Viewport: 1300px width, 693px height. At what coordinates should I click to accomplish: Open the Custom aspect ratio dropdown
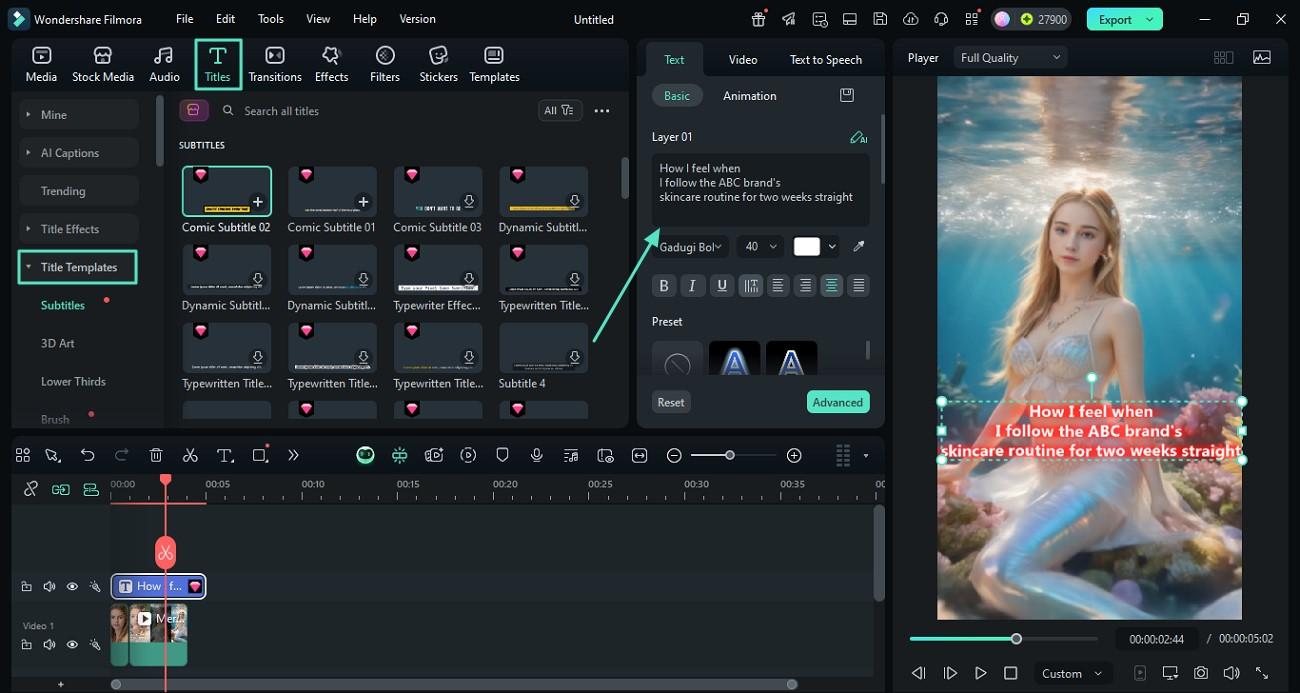tap(1071, 673)
